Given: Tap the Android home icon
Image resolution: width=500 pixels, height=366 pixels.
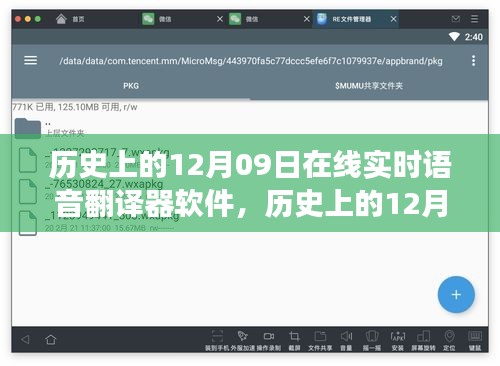Looking at the screenshot, I should pyautogui.click(x=51, y=340).
